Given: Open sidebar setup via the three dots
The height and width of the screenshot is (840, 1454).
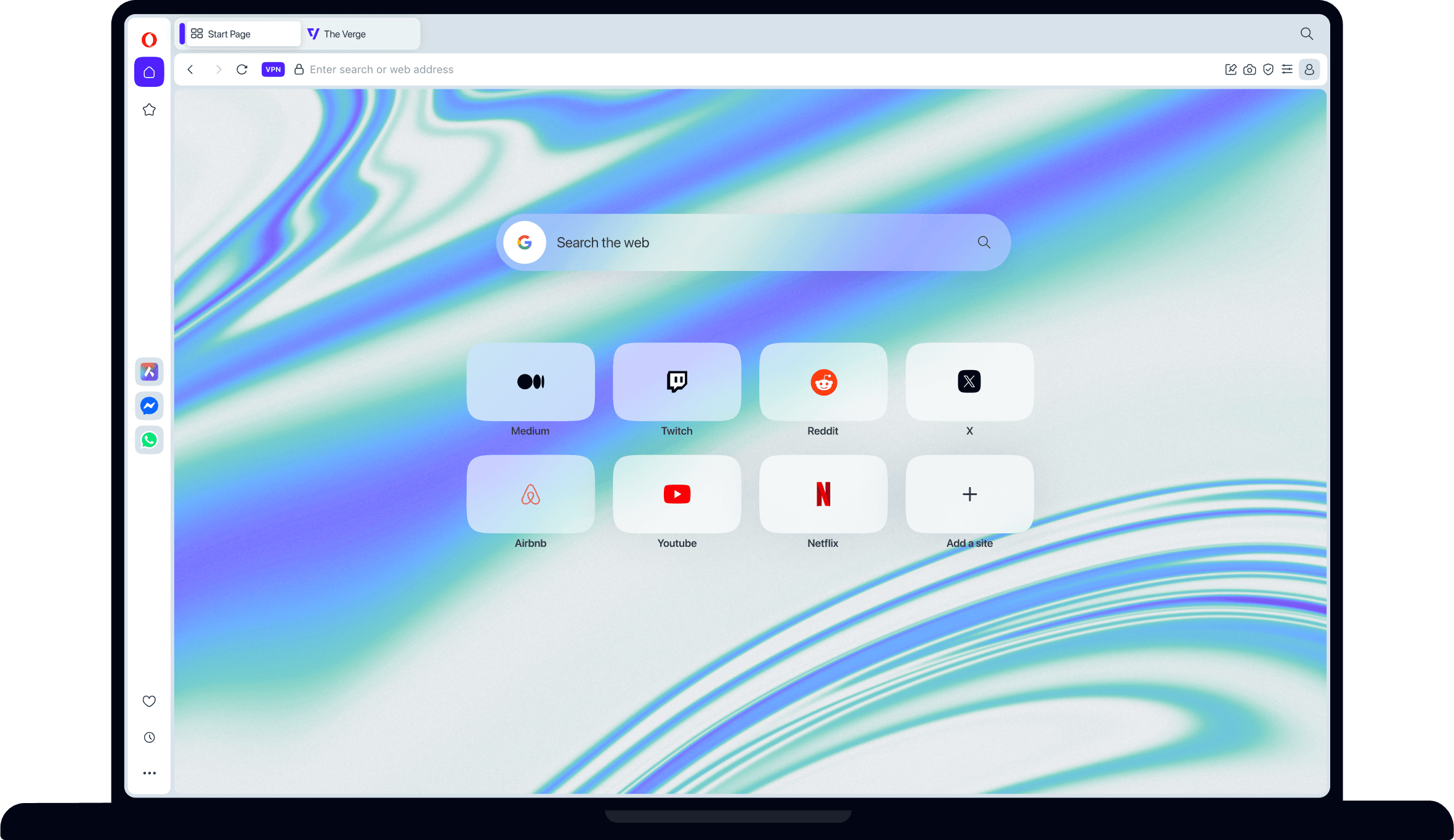Looking at the screenshot, I should click(149, 773).
